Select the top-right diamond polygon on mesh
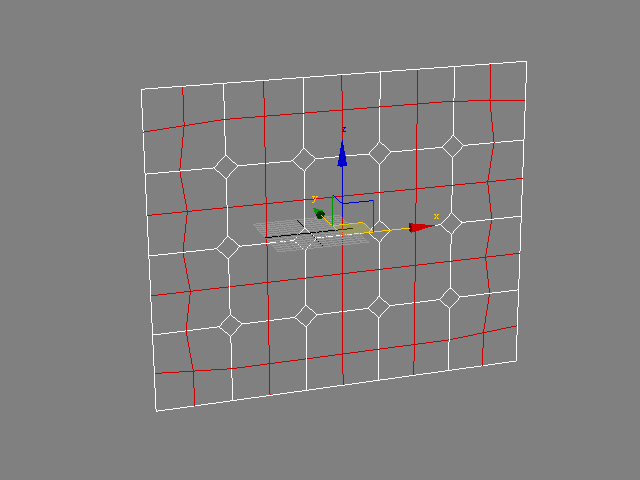This screenshot has height=480, width=640. point(453,147)
